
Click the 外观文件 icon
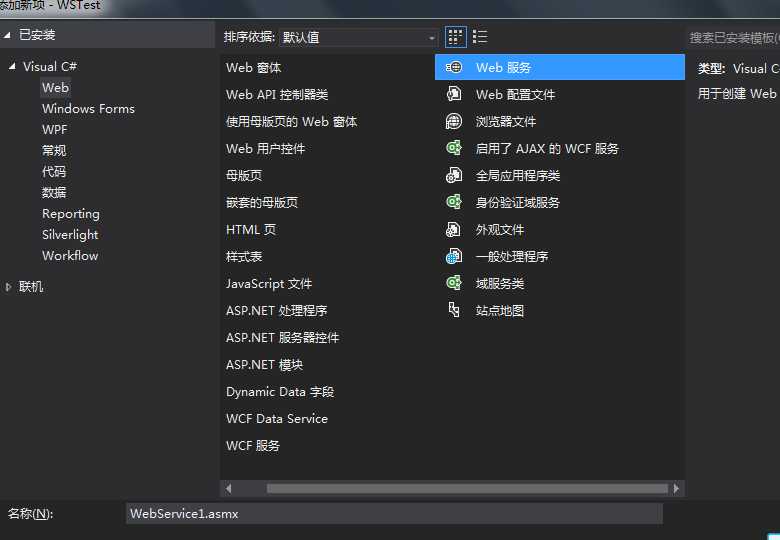click(x=454, y=229)
